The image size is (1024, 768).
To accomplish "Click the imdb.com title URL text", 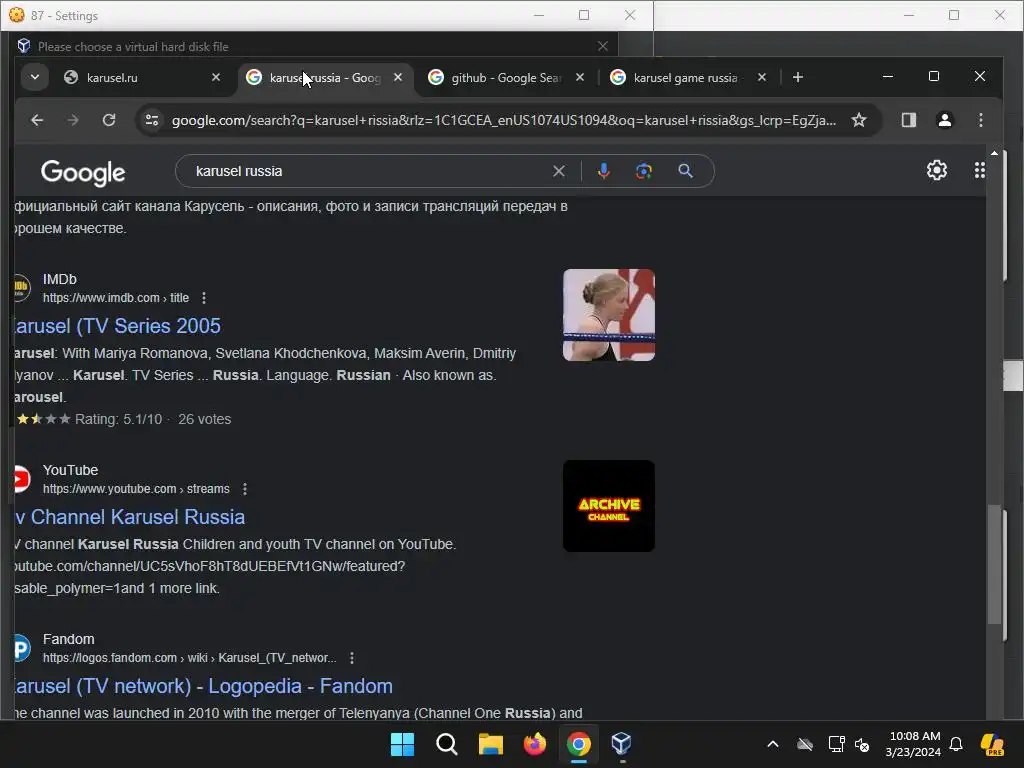I will coord(116,298).
